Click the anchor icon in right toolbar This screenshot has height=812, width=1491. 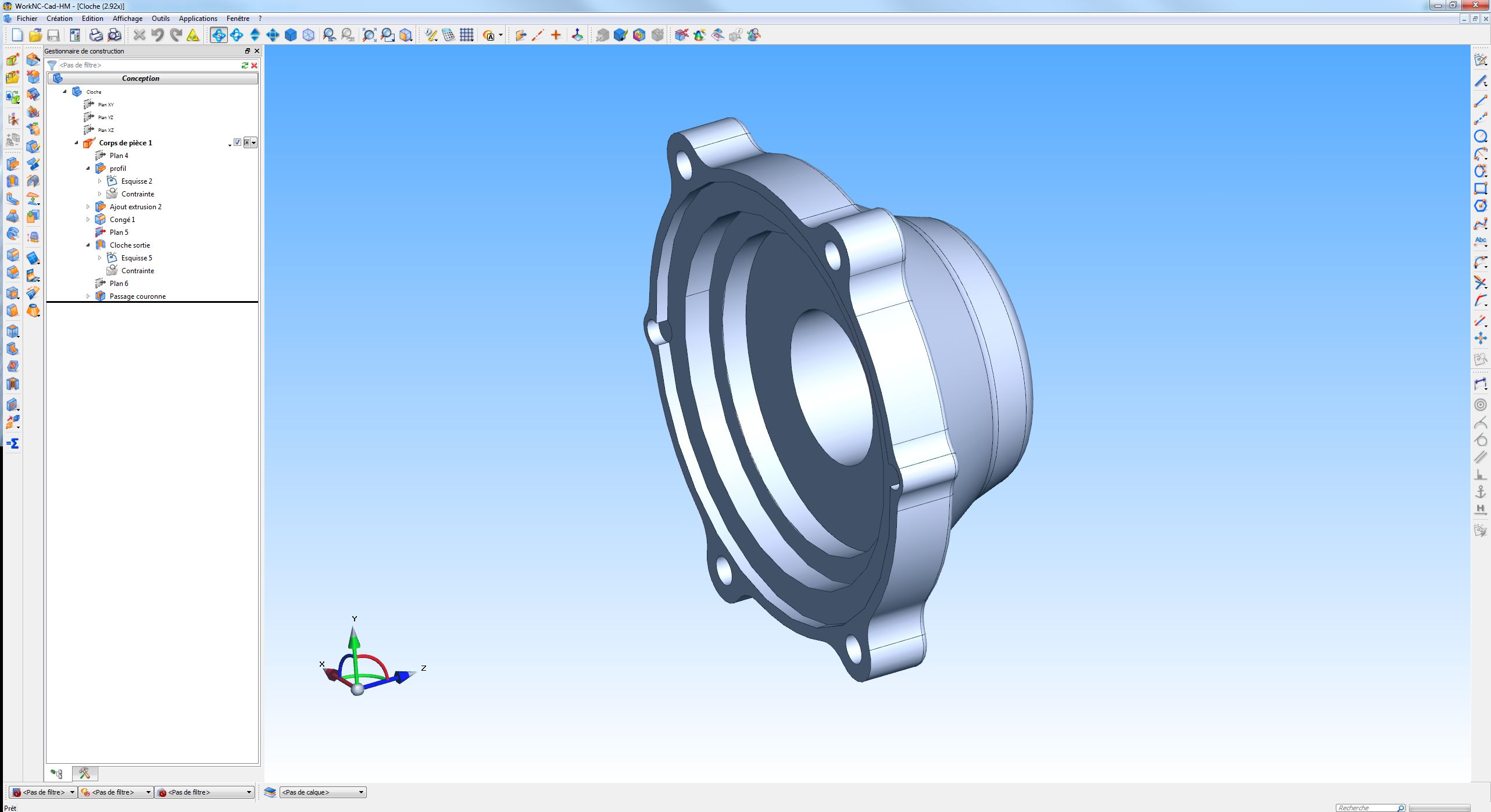click(x=1480, y=492)
